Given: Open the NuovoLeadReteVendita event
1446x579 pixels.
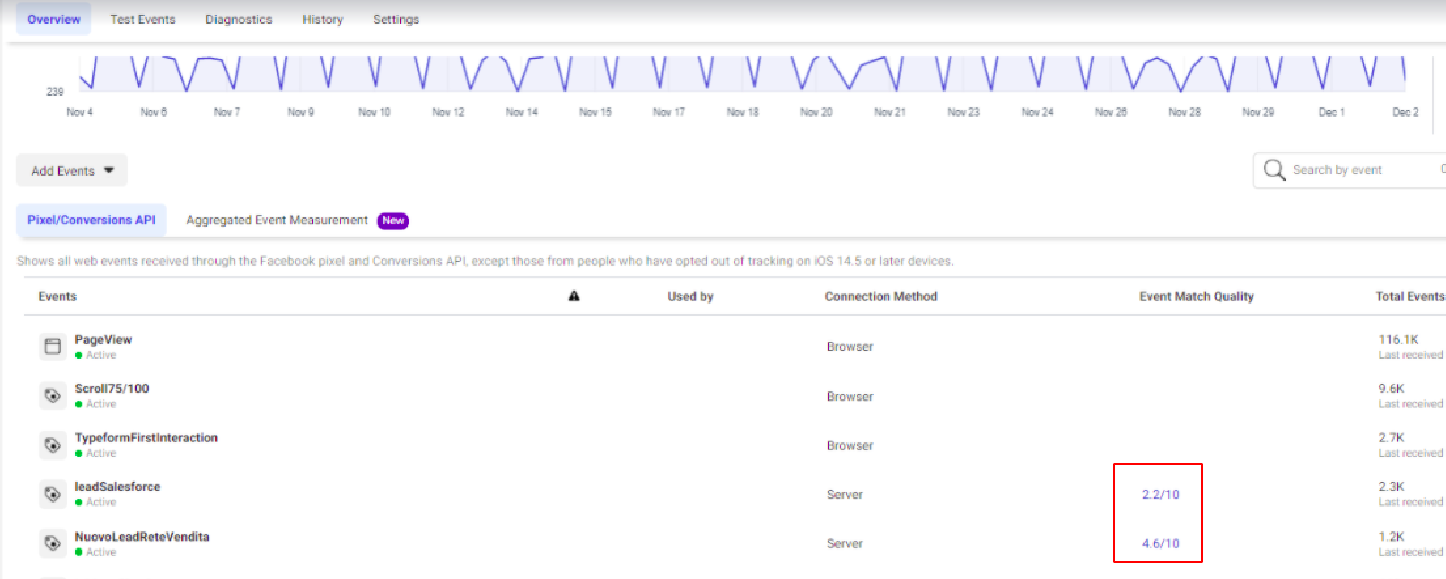Looking at the screenshot, I should pos(142,537).
